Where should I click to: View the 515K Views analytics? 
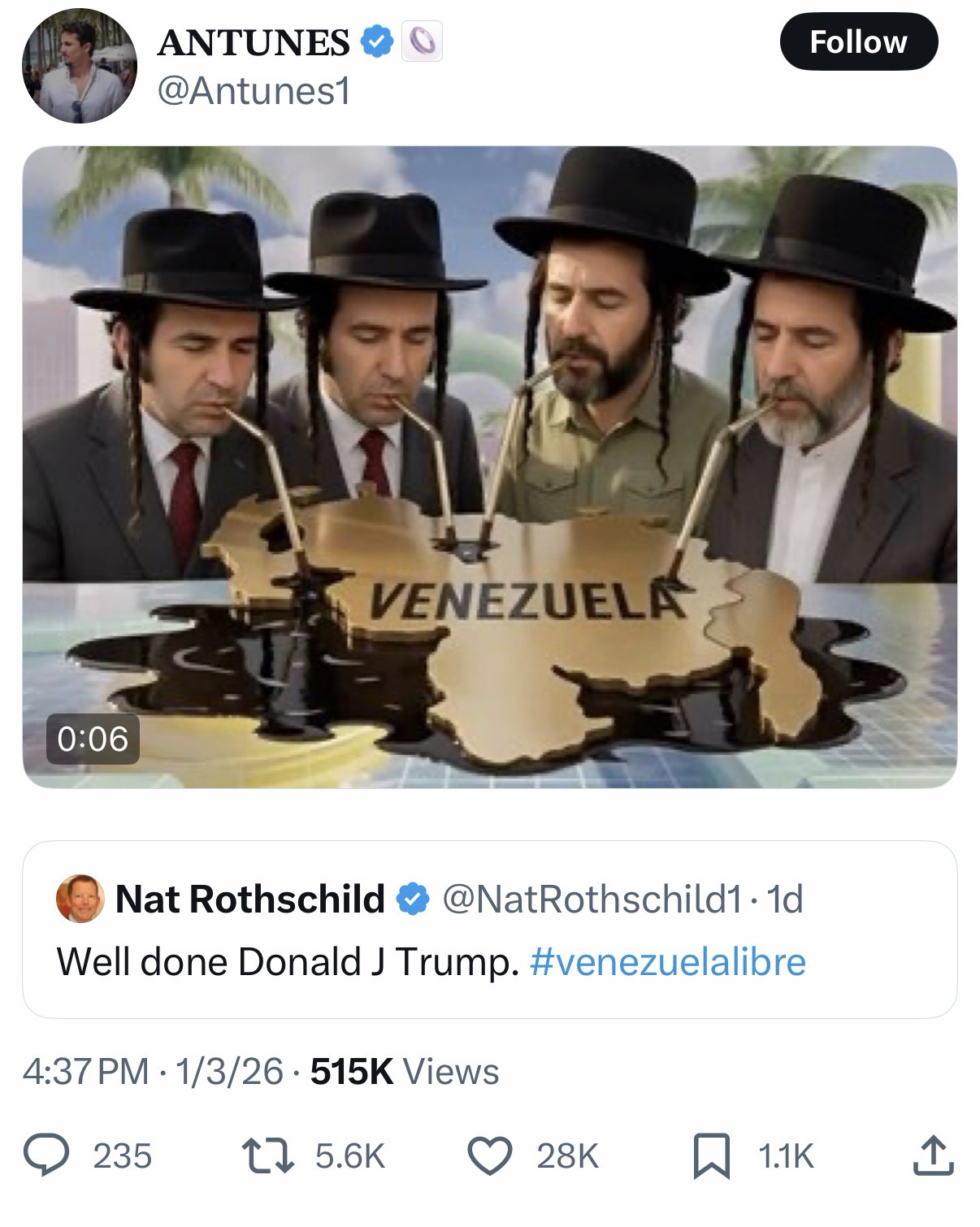pyautogui.click(x=405, y=1072)
